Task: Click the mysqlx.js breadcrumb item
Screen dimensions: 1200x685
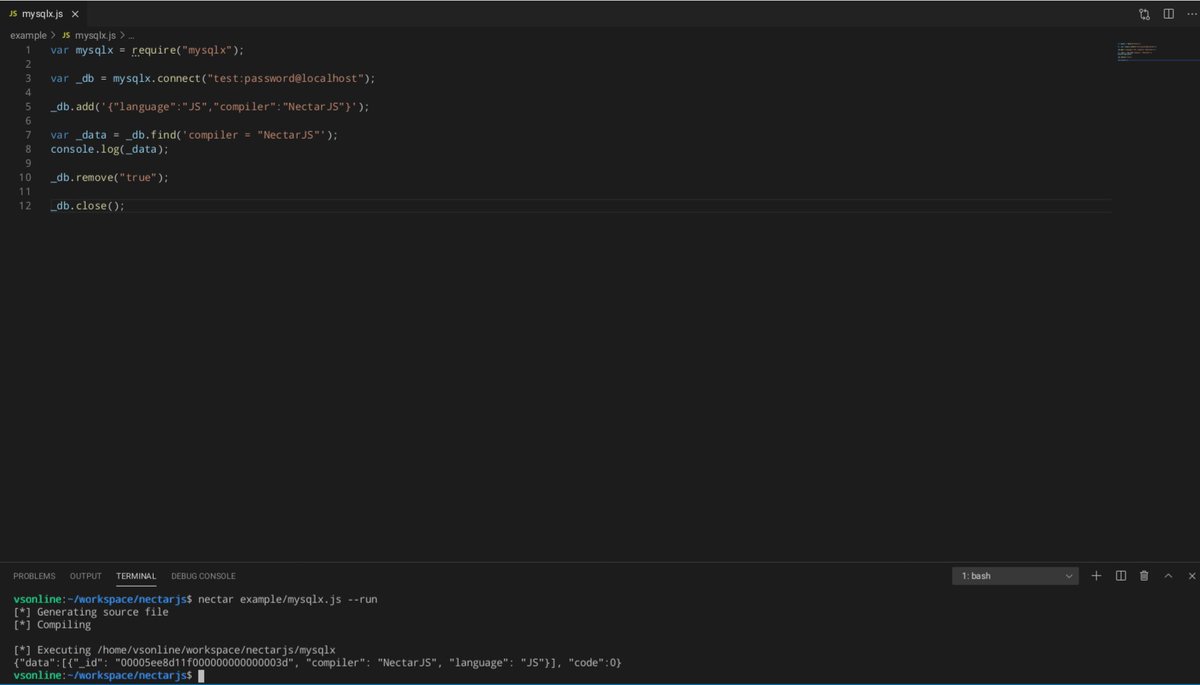Action: pos(94,34)
